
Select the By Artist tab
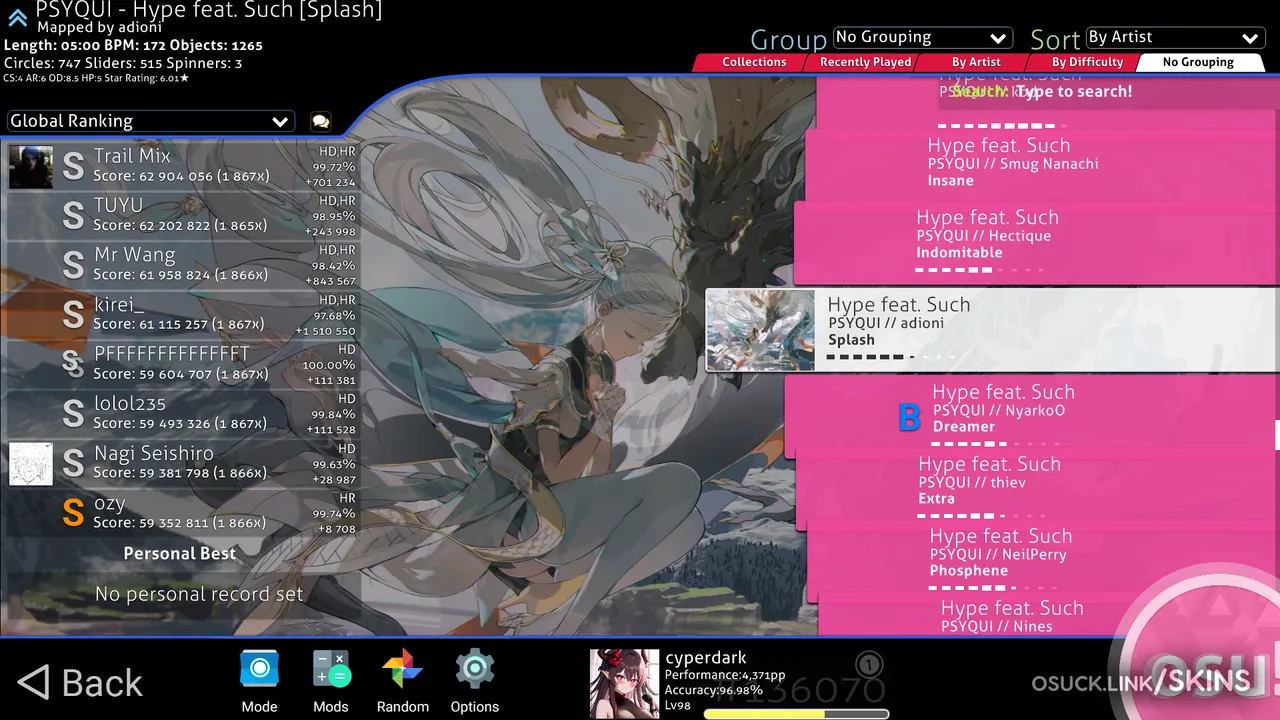point(976,62)
